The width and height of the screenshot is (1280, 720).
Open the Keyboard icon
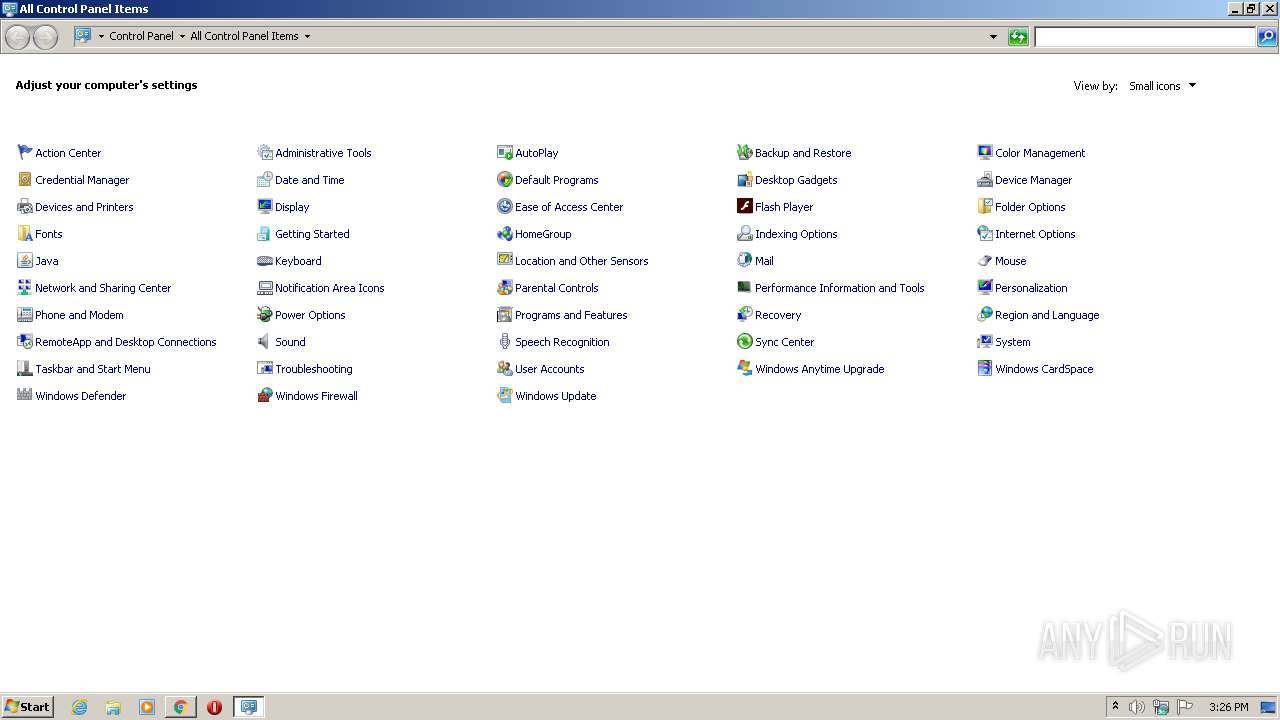(265, 260)
